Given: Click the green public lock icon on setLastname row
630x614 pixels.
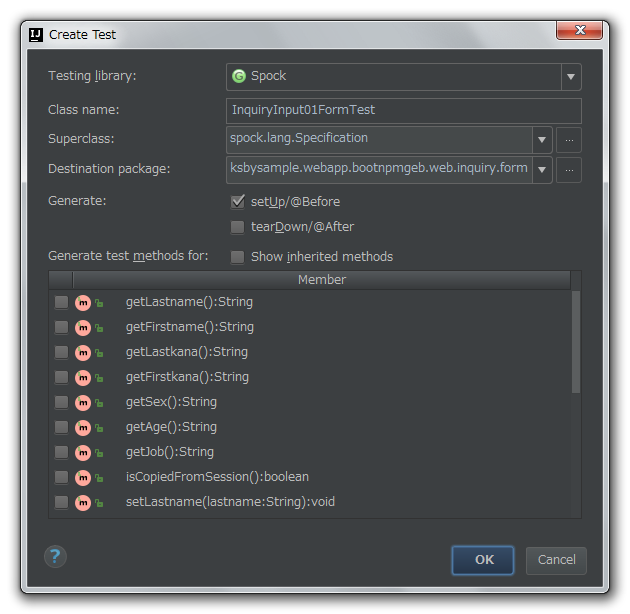Looking at the screenshot, I should click(x=99, y=503).
